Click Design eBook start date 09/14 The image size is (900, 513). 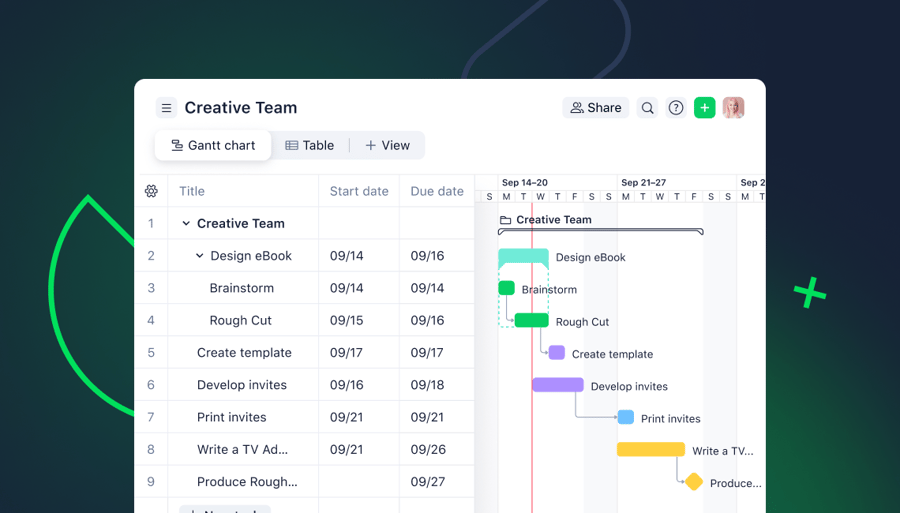tap(346, 256)
